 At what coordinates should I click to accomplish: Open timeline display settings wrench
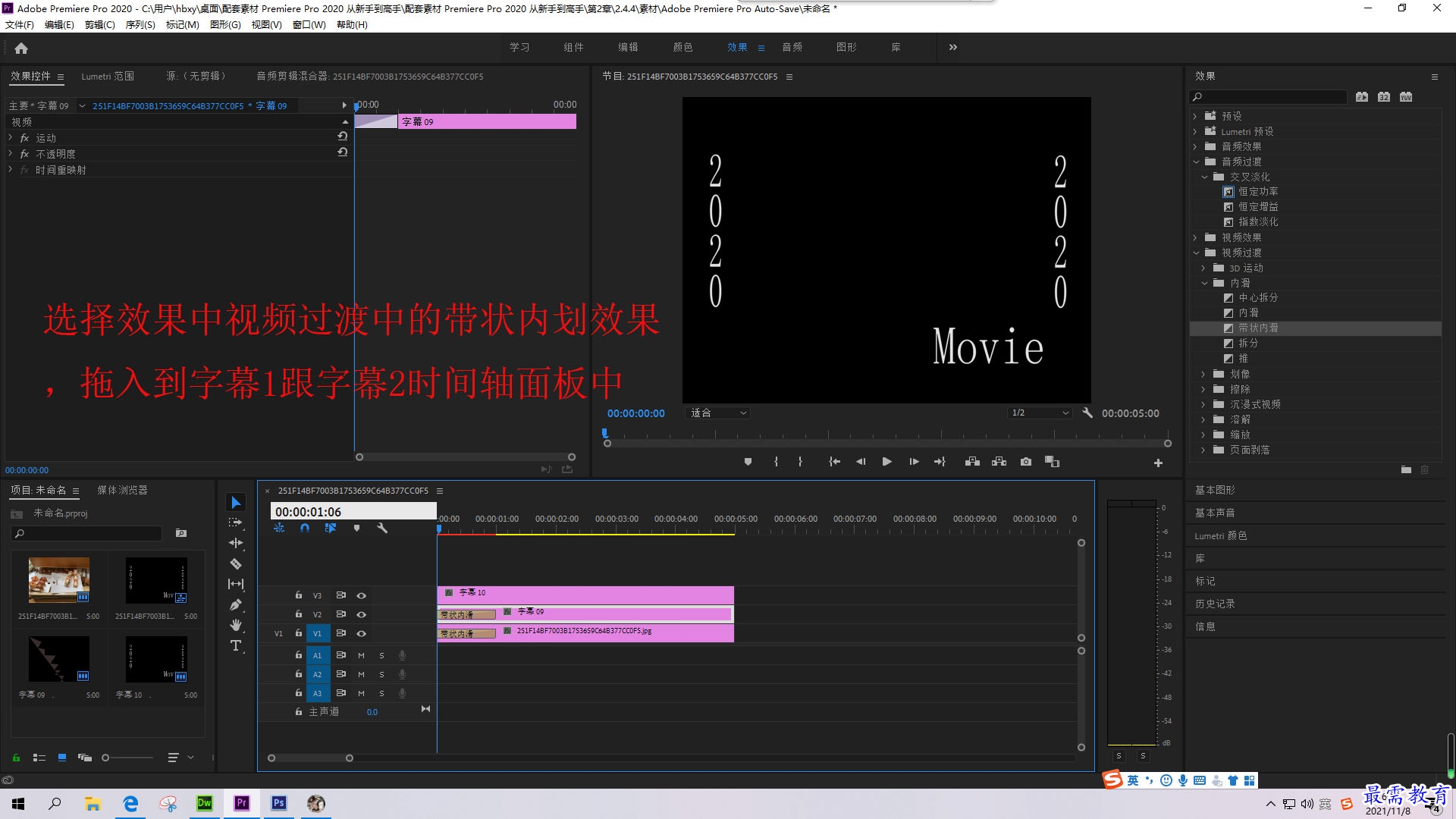[x=382, y=528]
